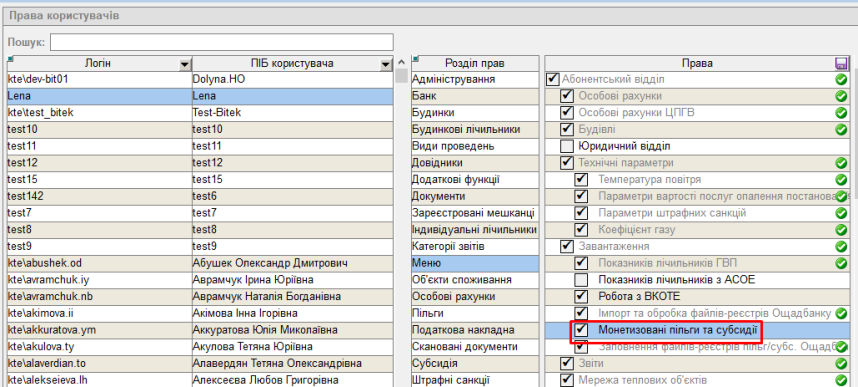Uncheck the Робота з ВКОТЕ checkbox
The width and height of the screenshot is (858, 387).
(x=581, y=297)
